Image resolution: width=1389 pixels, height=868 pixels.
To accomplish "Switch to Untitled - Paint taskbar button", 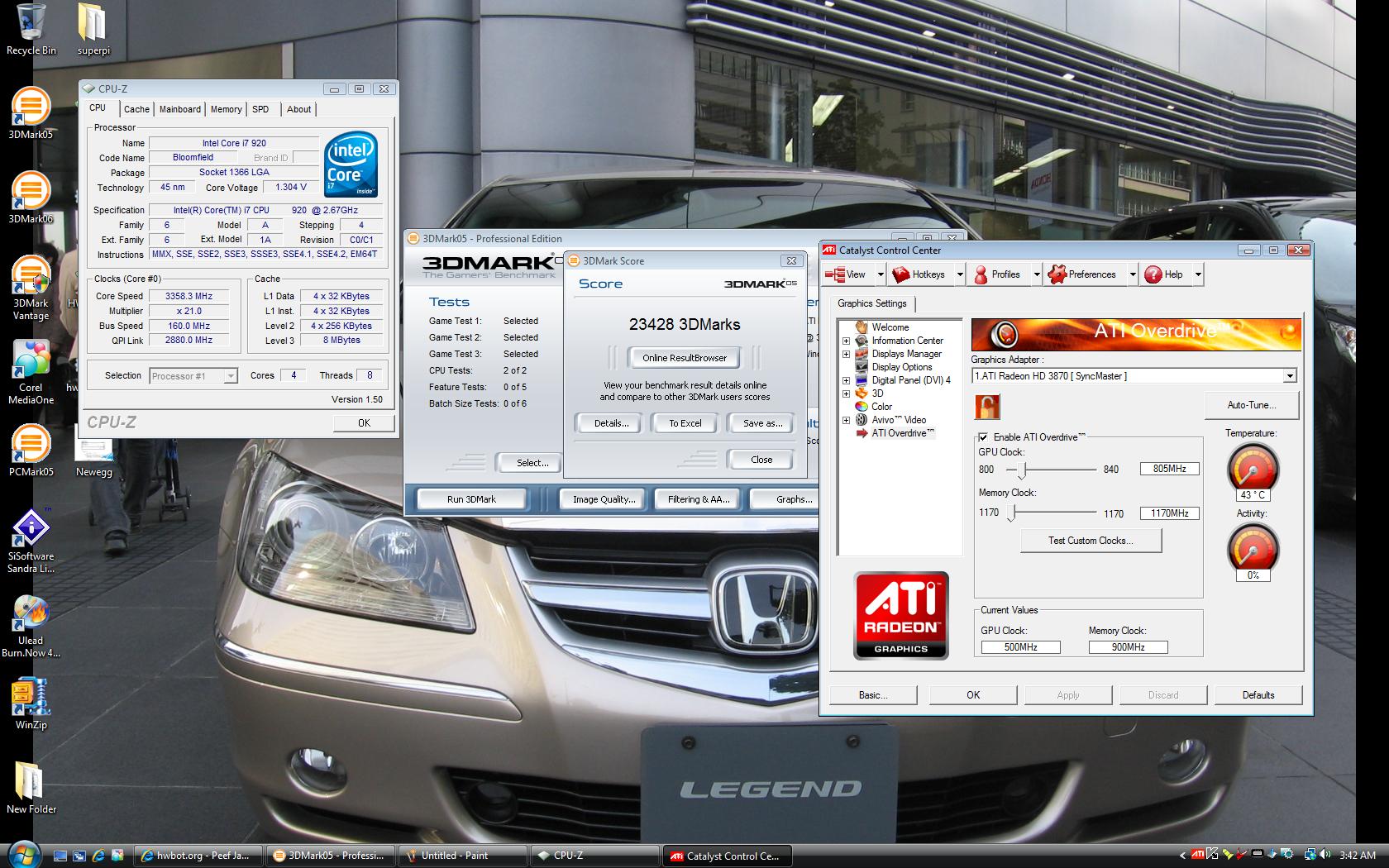I will coord(462,856).
